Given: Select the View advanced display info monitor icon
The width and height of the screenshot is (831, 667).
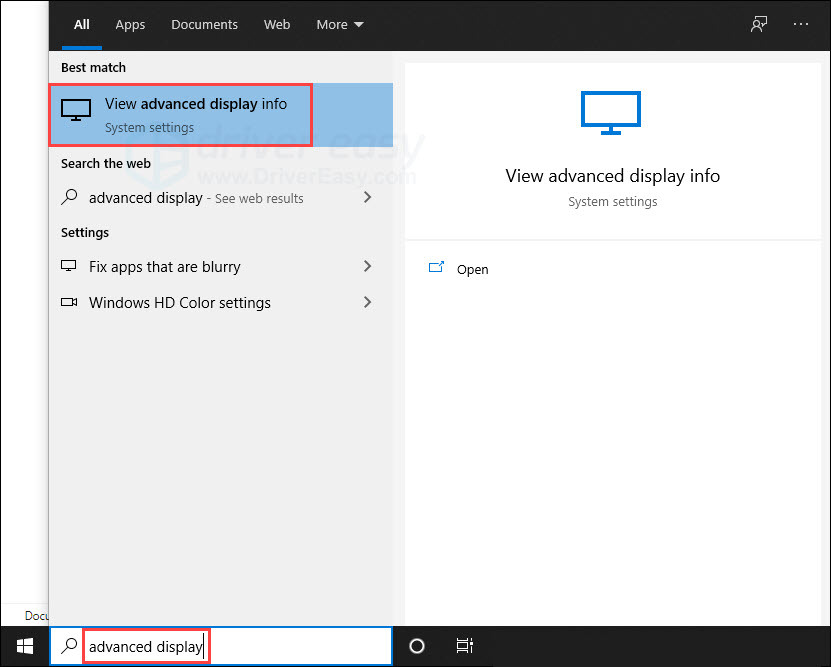Looking at the screenshot, I should [75, 110].
